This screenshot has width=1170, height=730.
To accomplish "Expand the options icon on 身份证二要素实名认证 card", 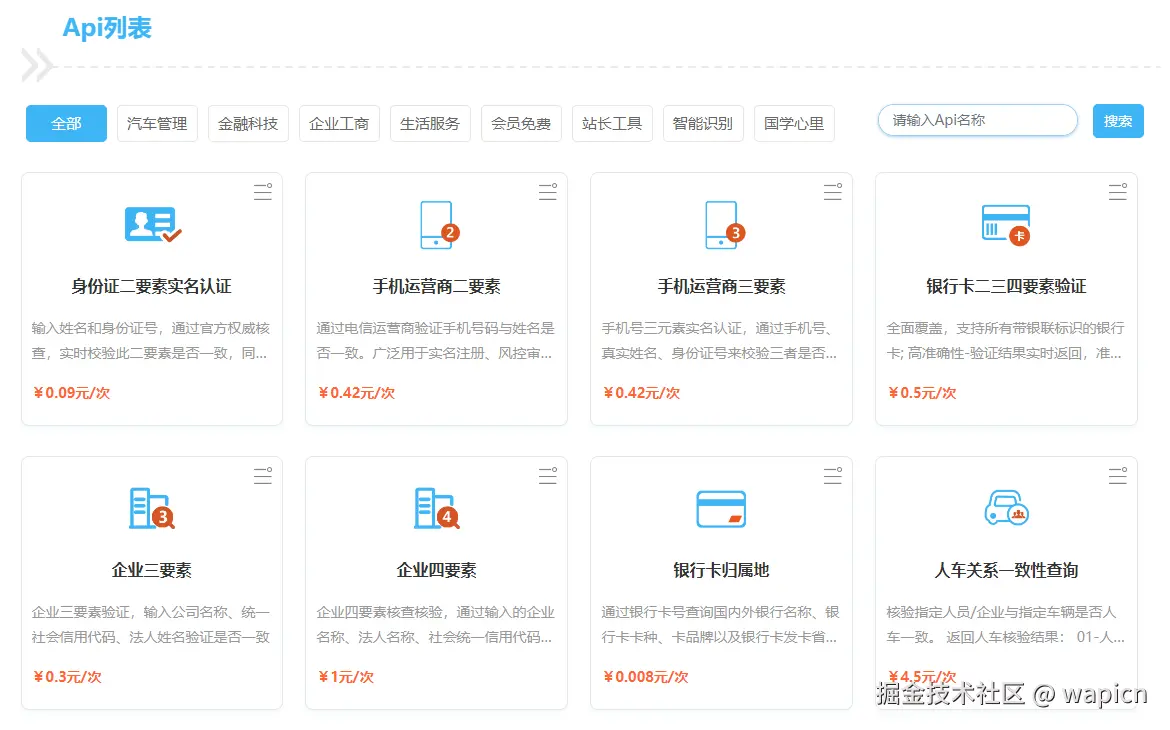I will tap(262, 192).
